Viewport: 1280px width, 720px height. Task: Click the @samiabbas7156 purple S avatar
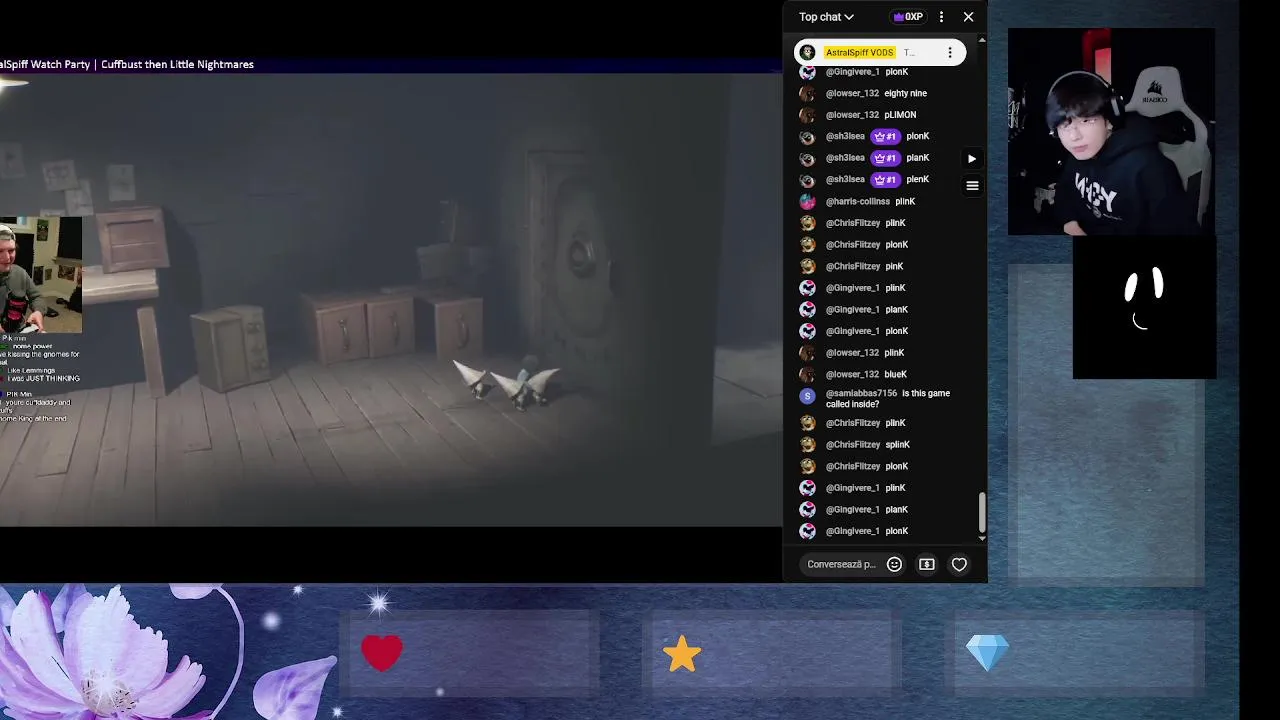point(808,396)
